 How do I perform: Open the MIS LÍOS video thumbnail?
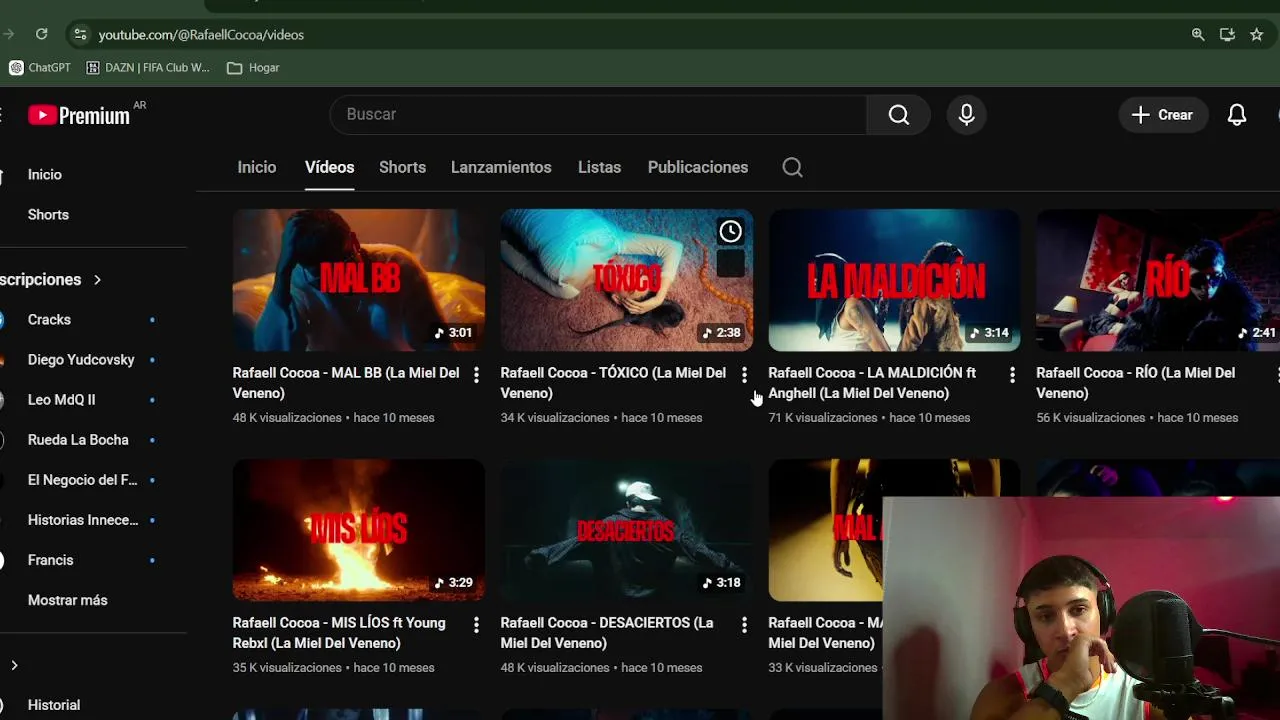(359, 530)
